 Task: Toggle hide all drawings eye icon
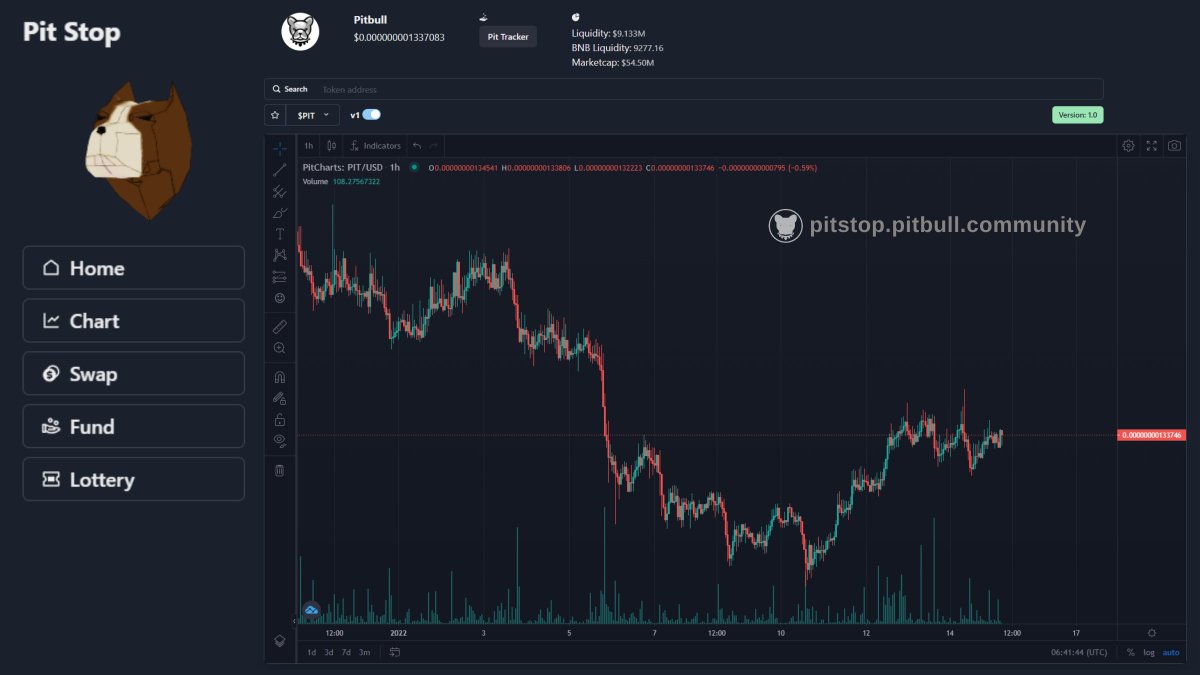pyautogui.click(x=280, y=440)
